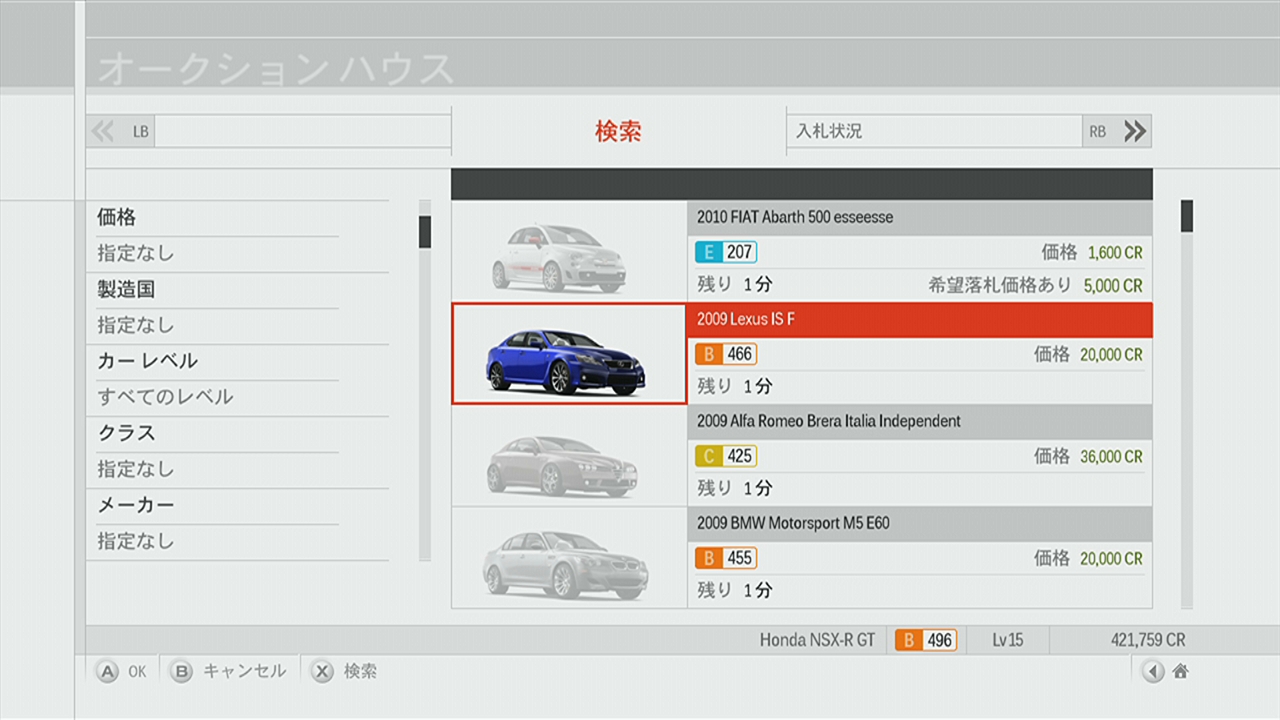Select the BMW M5 E60 thumbnail

(569, 558)
